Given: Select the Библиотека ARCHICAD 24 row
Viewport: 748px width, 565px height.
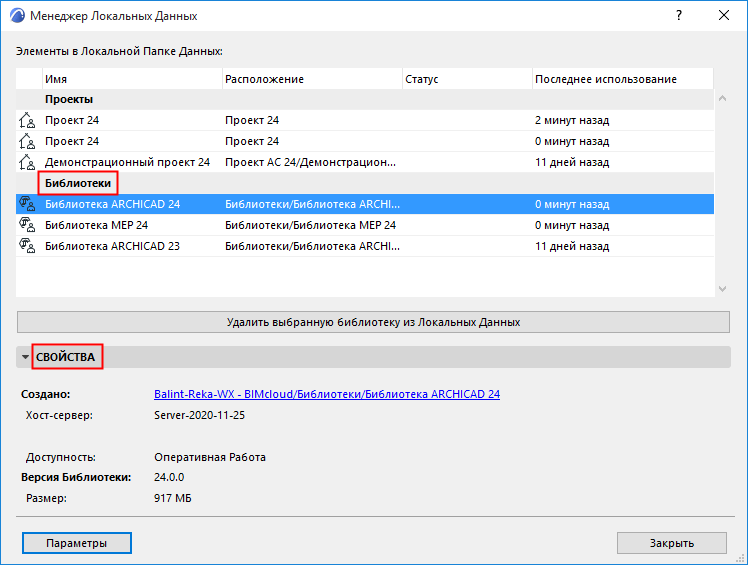Looking at the screenshot, I should (365, 204).
